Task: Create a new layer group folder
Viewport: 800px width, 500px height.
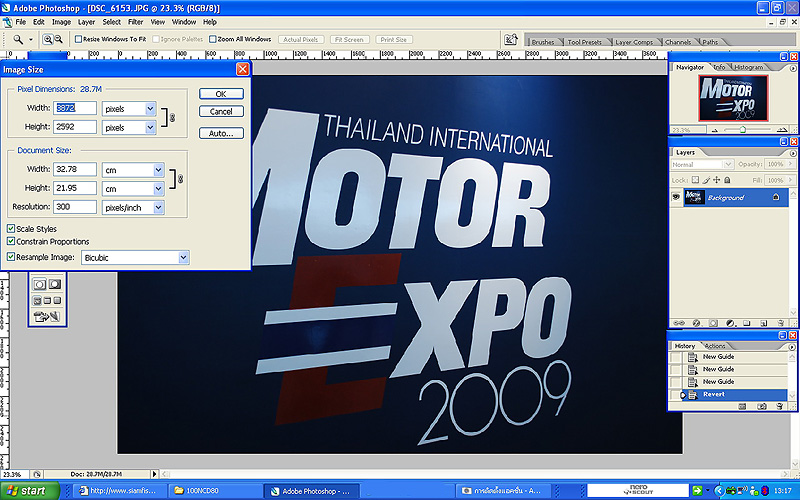Action: click(x=746, y=323)
